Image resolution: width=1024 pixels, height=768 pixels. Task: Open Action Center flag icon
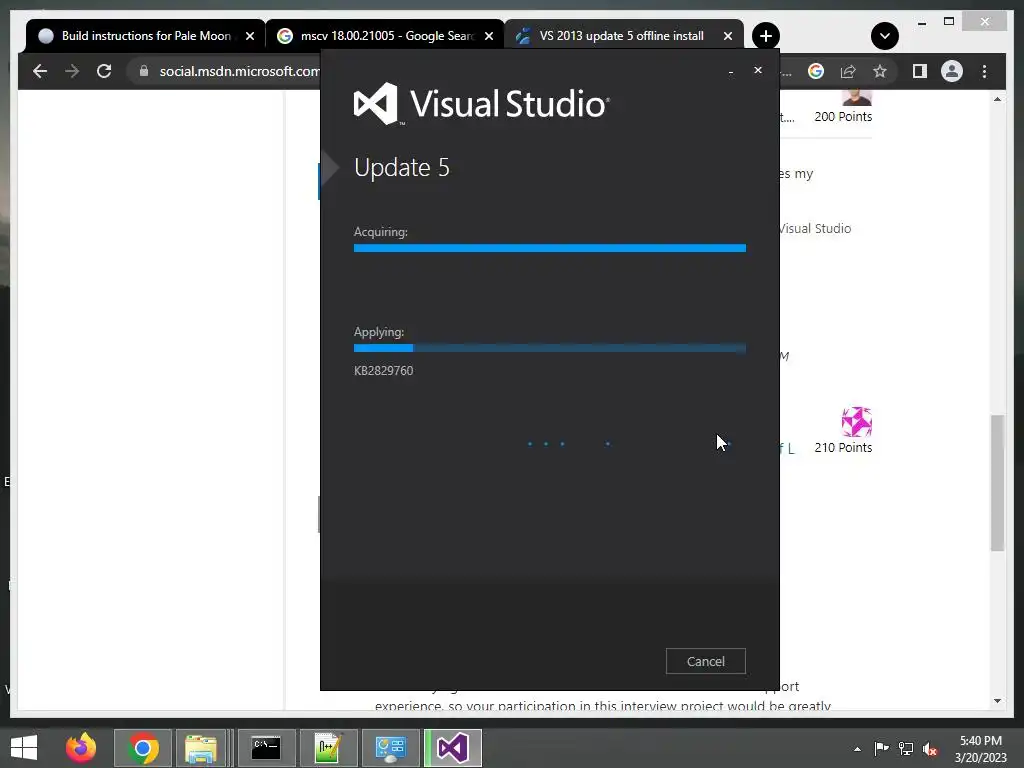(x=881, y=748)
